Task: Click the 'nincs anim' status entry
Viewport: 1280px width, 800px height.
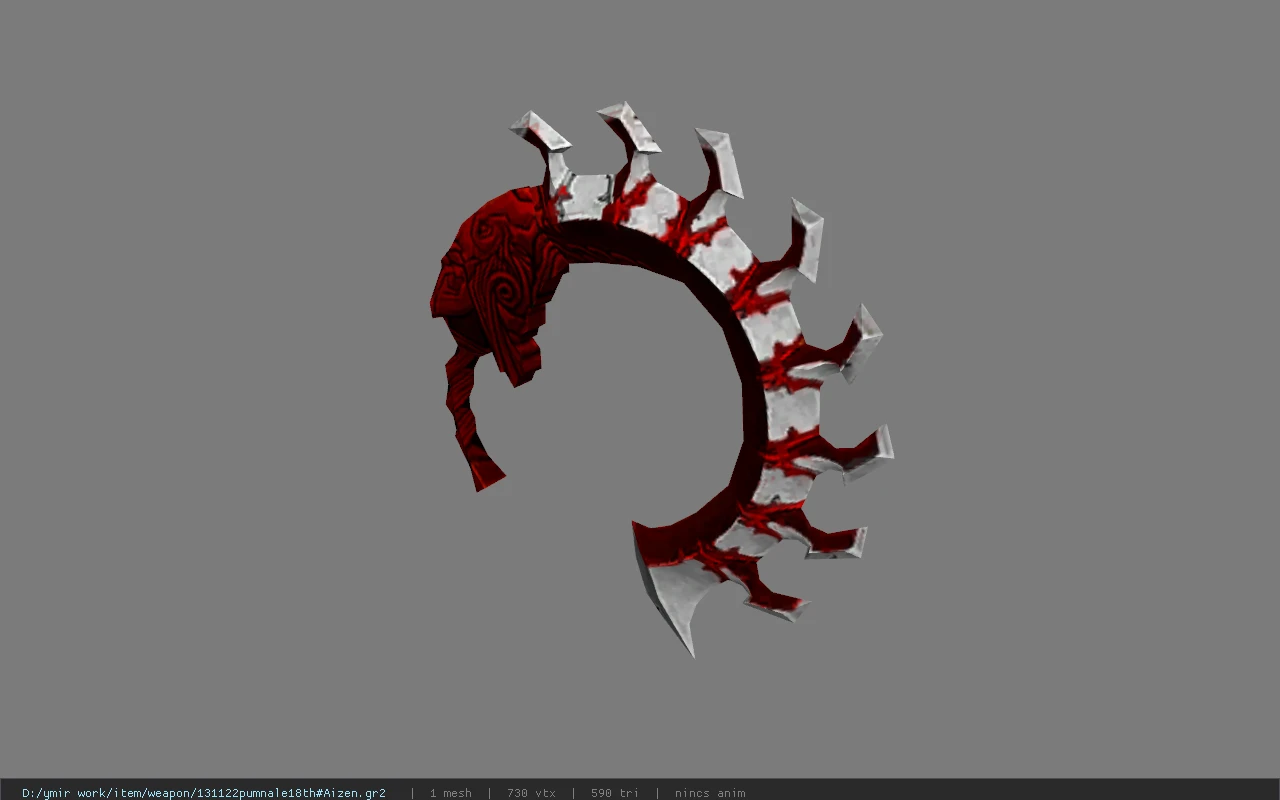Action: click(x=710, y=793)
